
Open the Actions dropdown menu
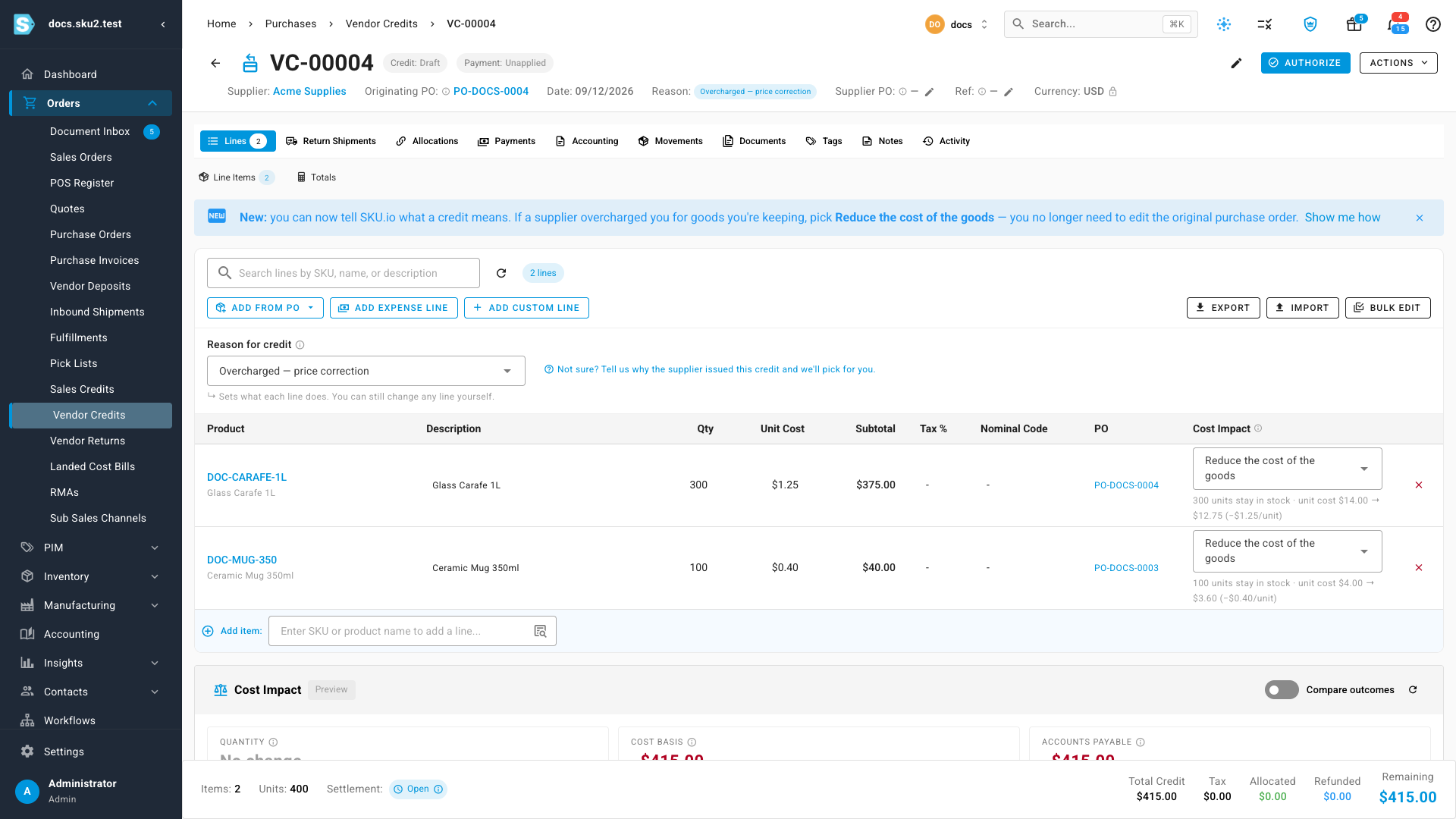(1398, 63)
